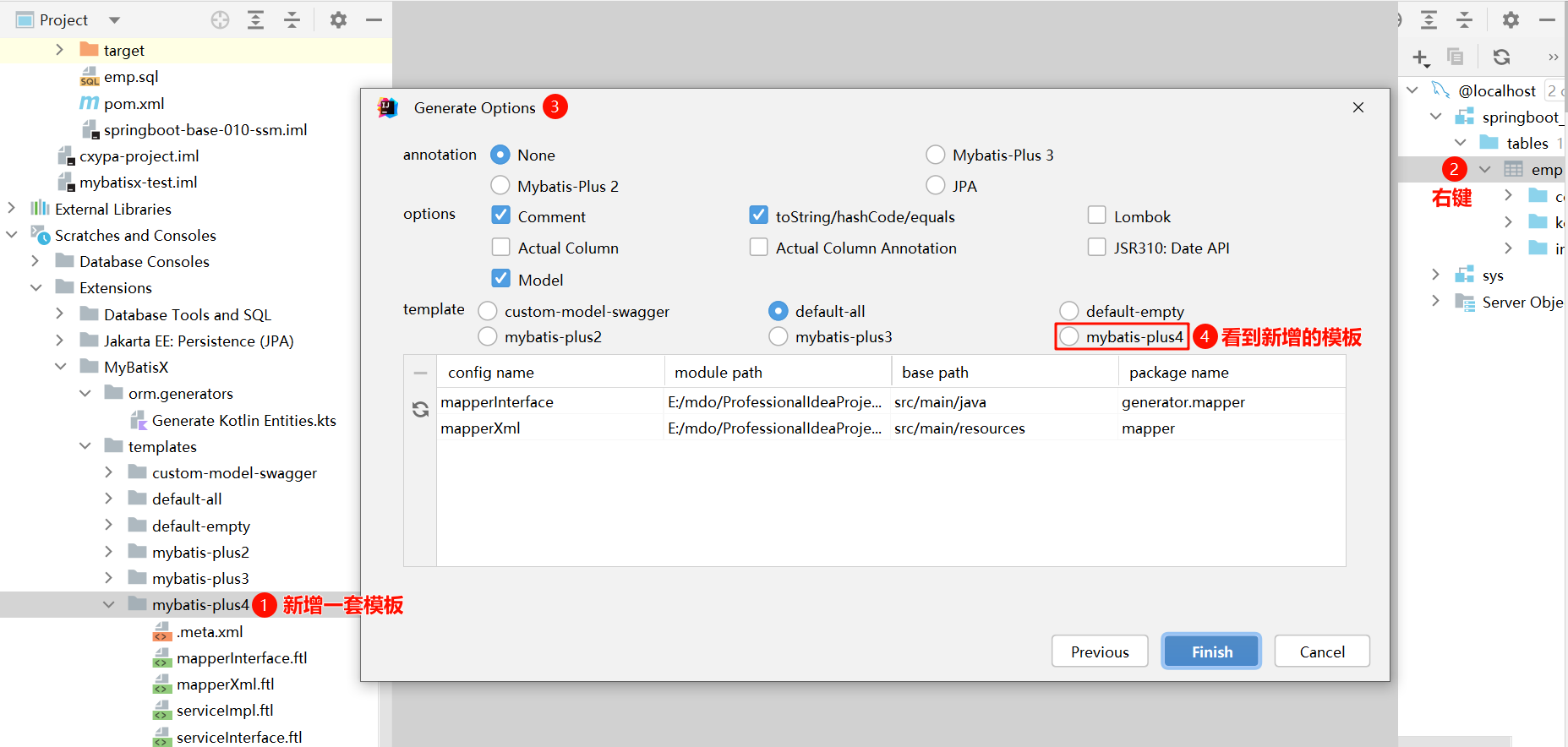Open the pom.xml Maven file
Image resolution: width=1568 pixels, height=747 pixels.
click(134, 103)
